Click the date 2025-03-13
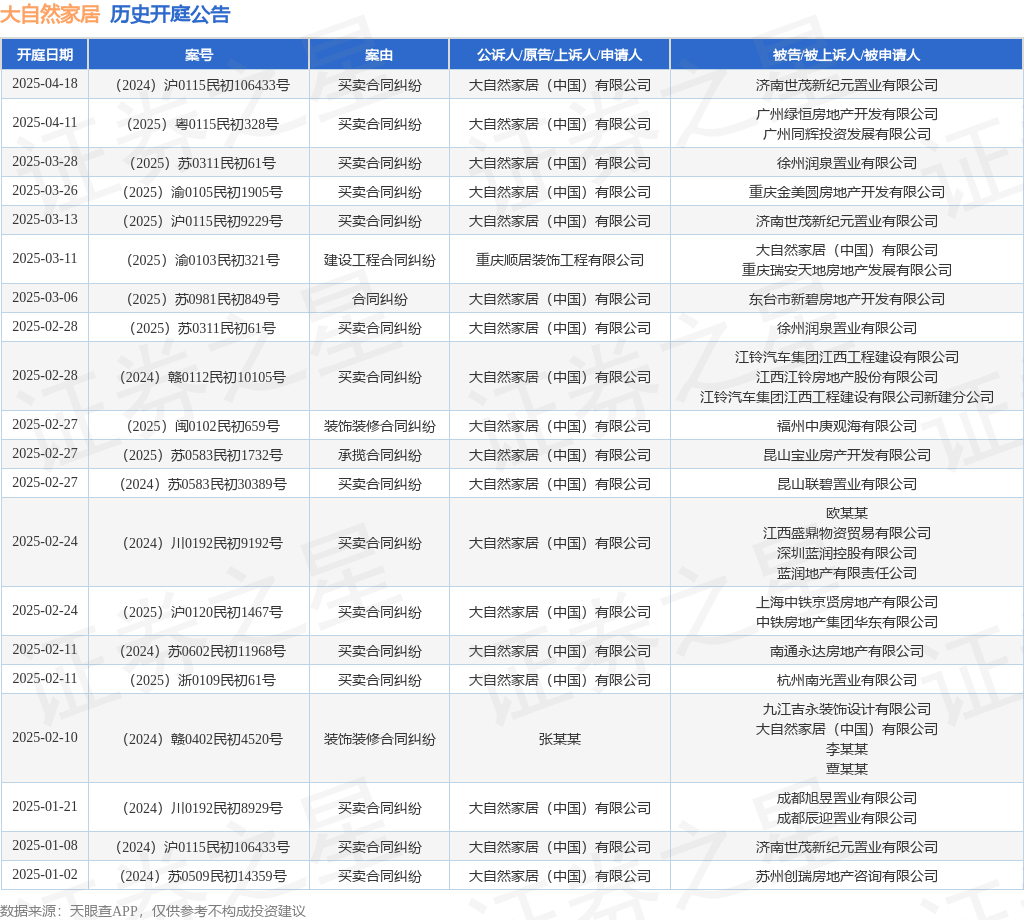 [44, 219]
